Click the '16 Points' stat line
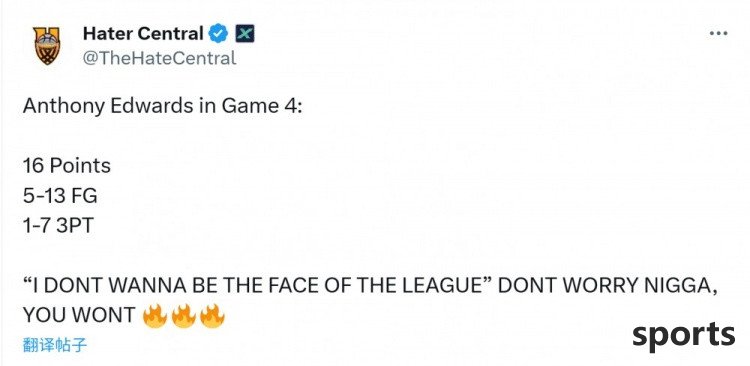This screenshot has width=750, height=366. [66, 166]
